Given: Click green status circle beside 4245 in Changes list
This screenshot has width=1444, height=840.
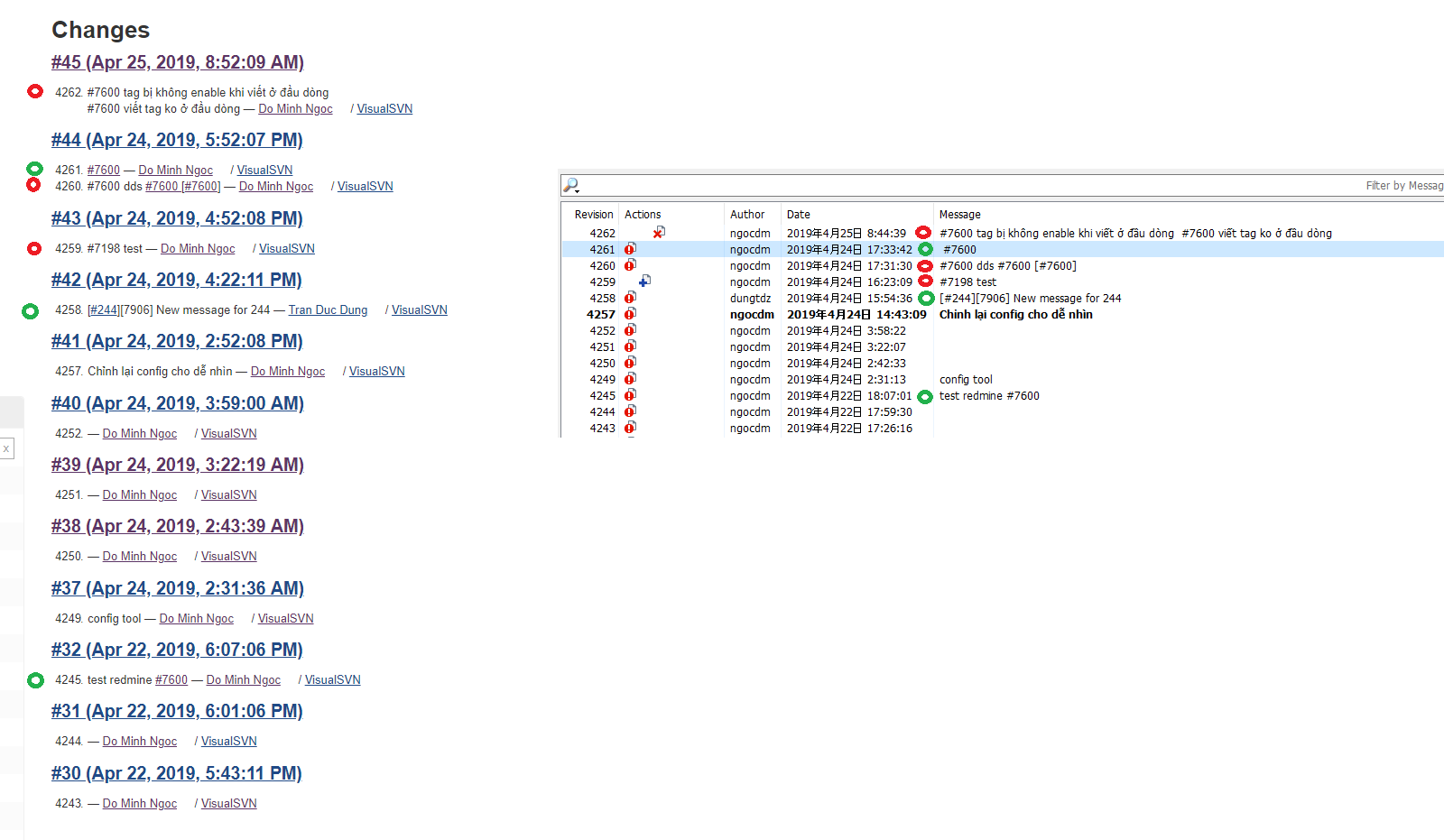Looking at the screenshot, I should tap(35, 680).
